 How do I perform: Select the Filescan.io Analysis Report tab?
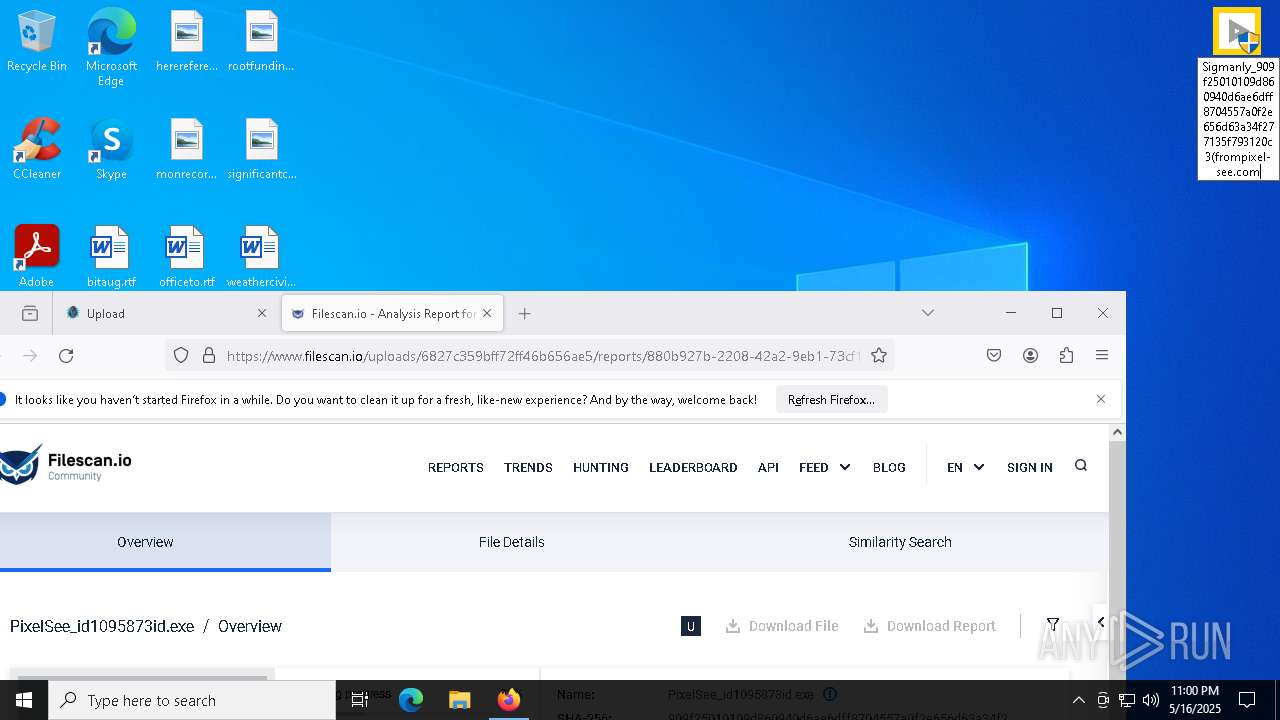[x=392, y=313]
